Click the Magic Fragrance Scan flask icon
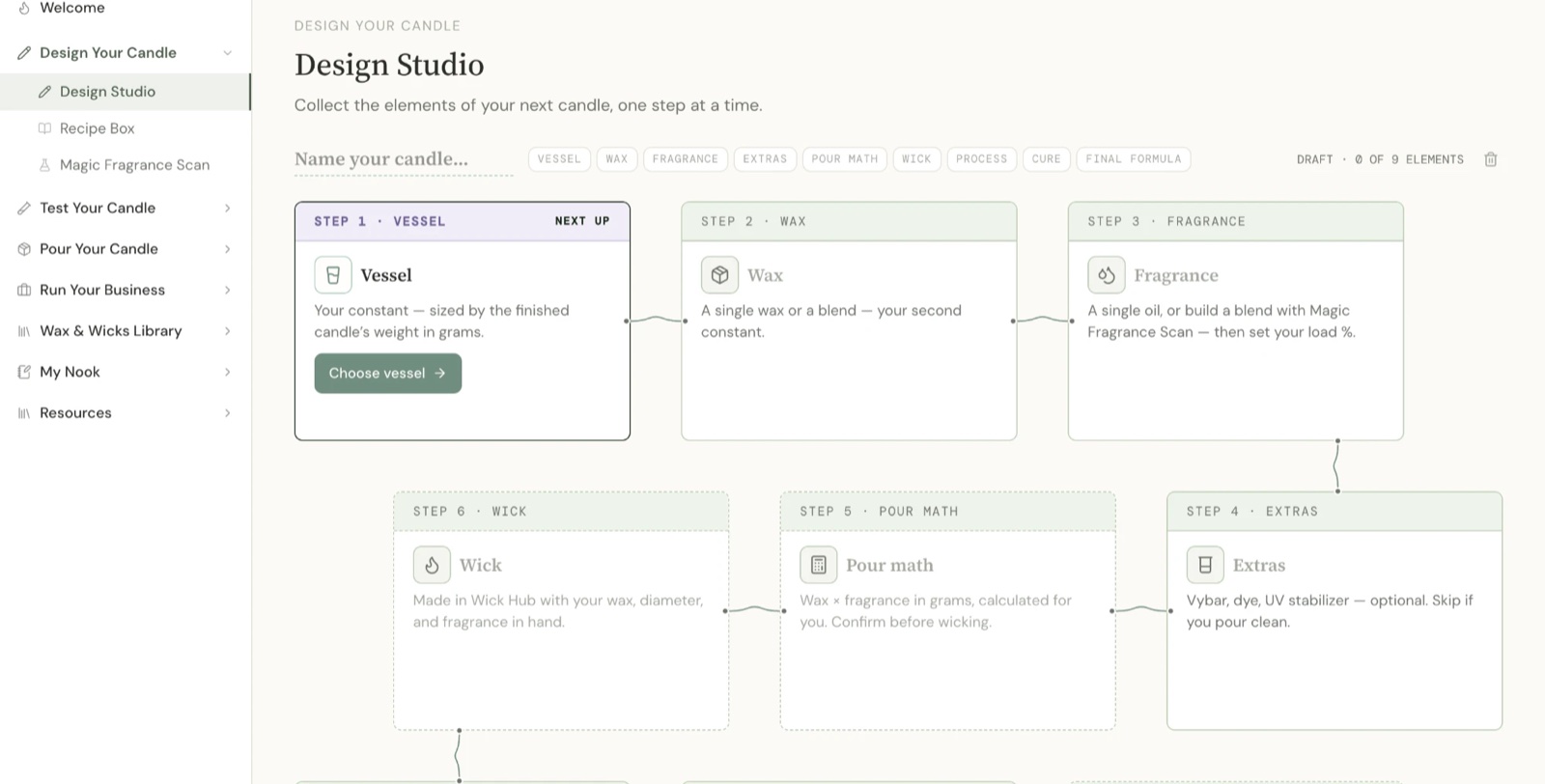The width and height of the screenshot is (1545, 784). pyautogui.click(x=44, y=165)
